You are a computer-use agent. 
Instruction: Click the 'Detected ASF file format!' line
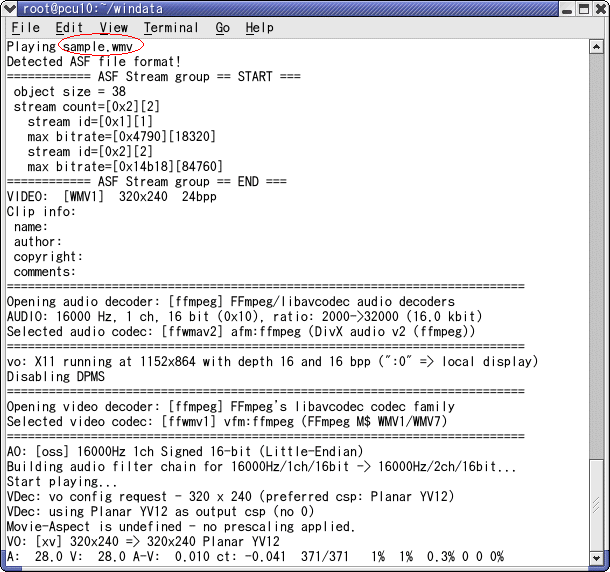click(94, 62)
